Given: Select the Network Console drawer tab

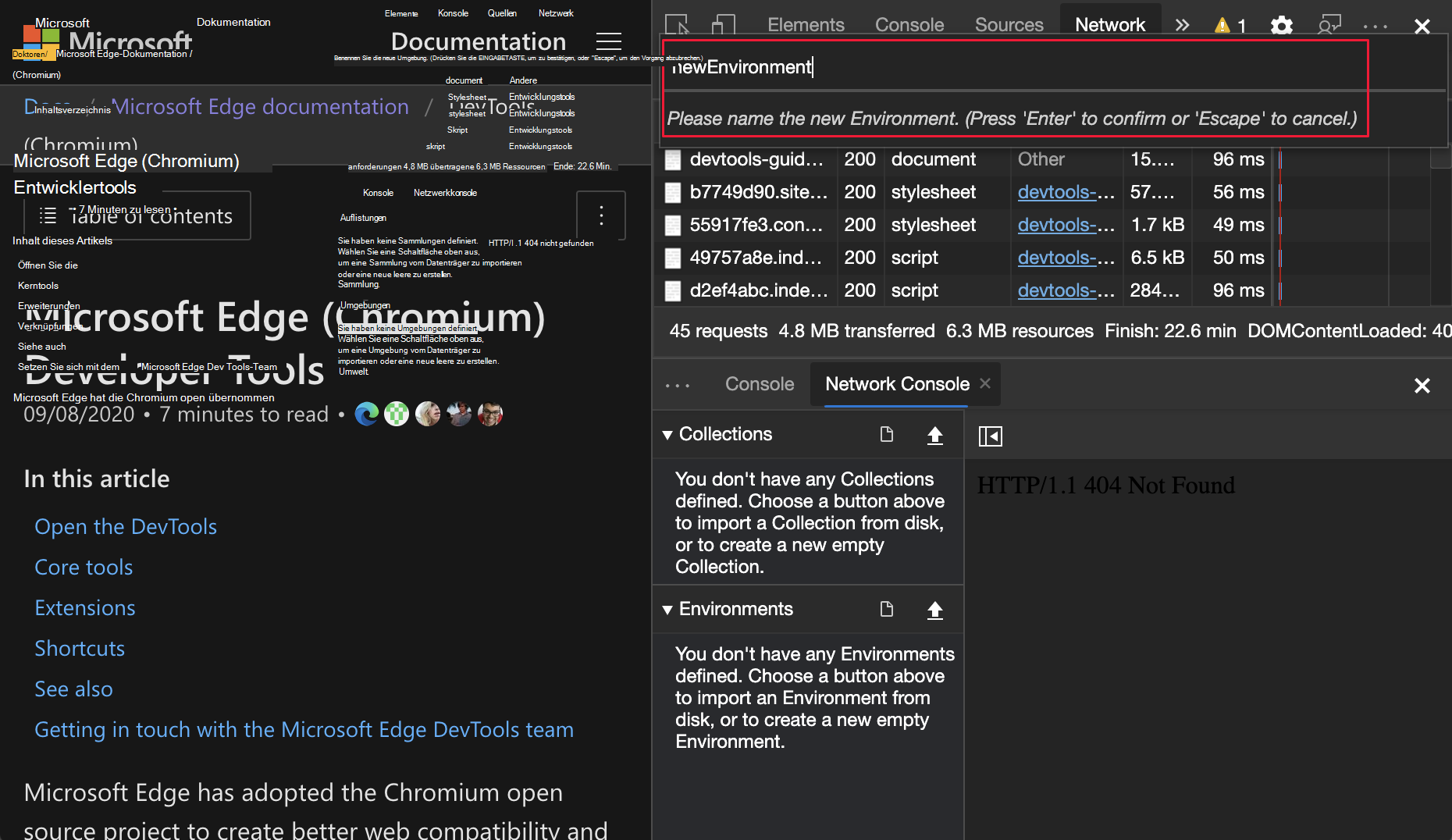Looking at the screenshot, I should pyautogui.click(x=897, y=384).
